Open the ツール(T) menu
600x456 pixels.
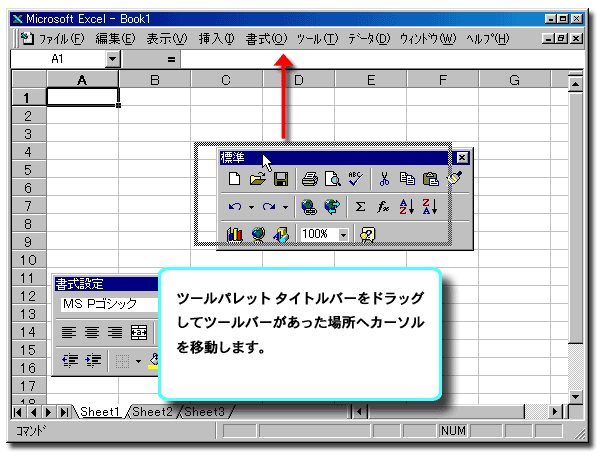pos(318,38)
